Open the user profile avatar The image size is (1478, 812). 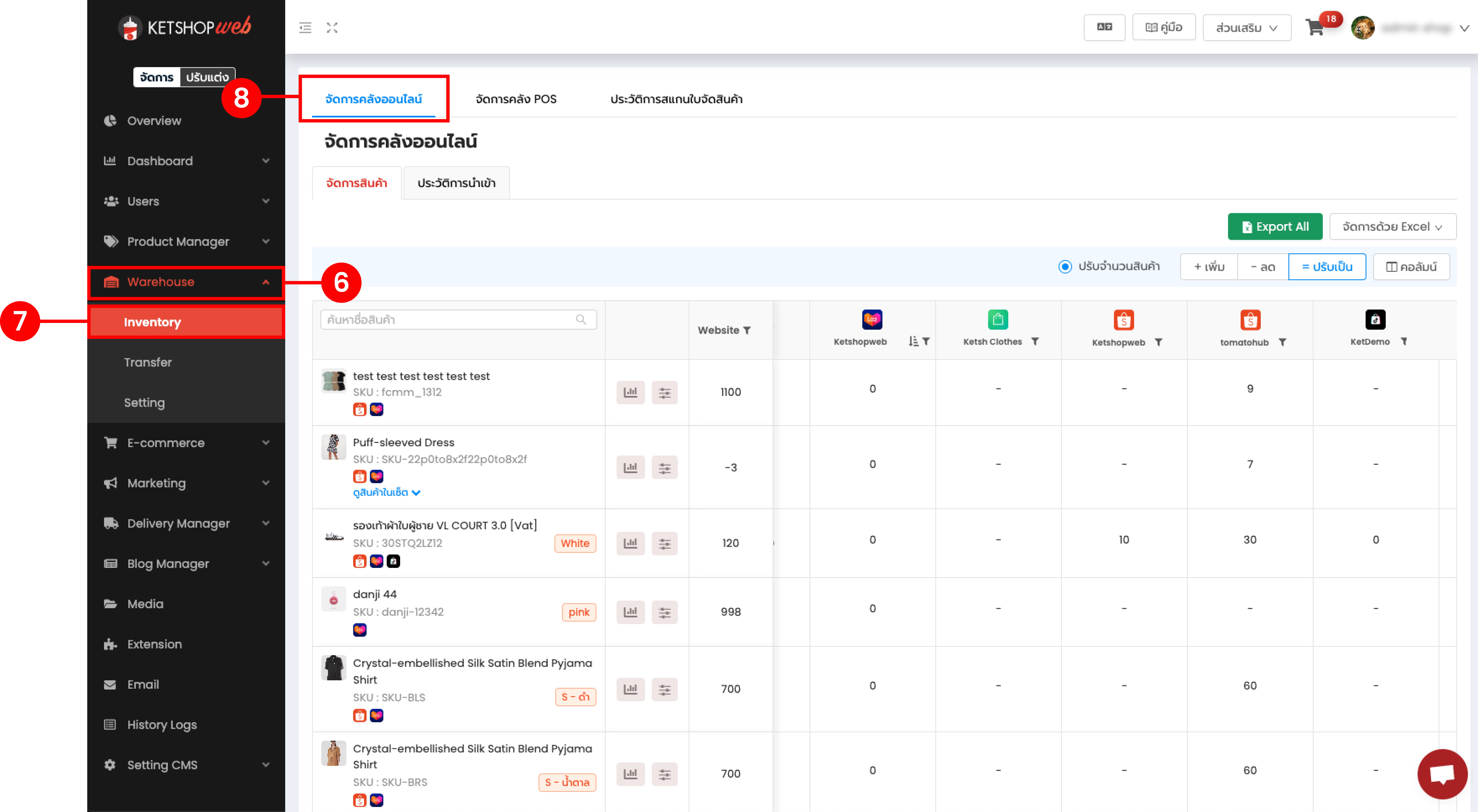coord(1363,27)
